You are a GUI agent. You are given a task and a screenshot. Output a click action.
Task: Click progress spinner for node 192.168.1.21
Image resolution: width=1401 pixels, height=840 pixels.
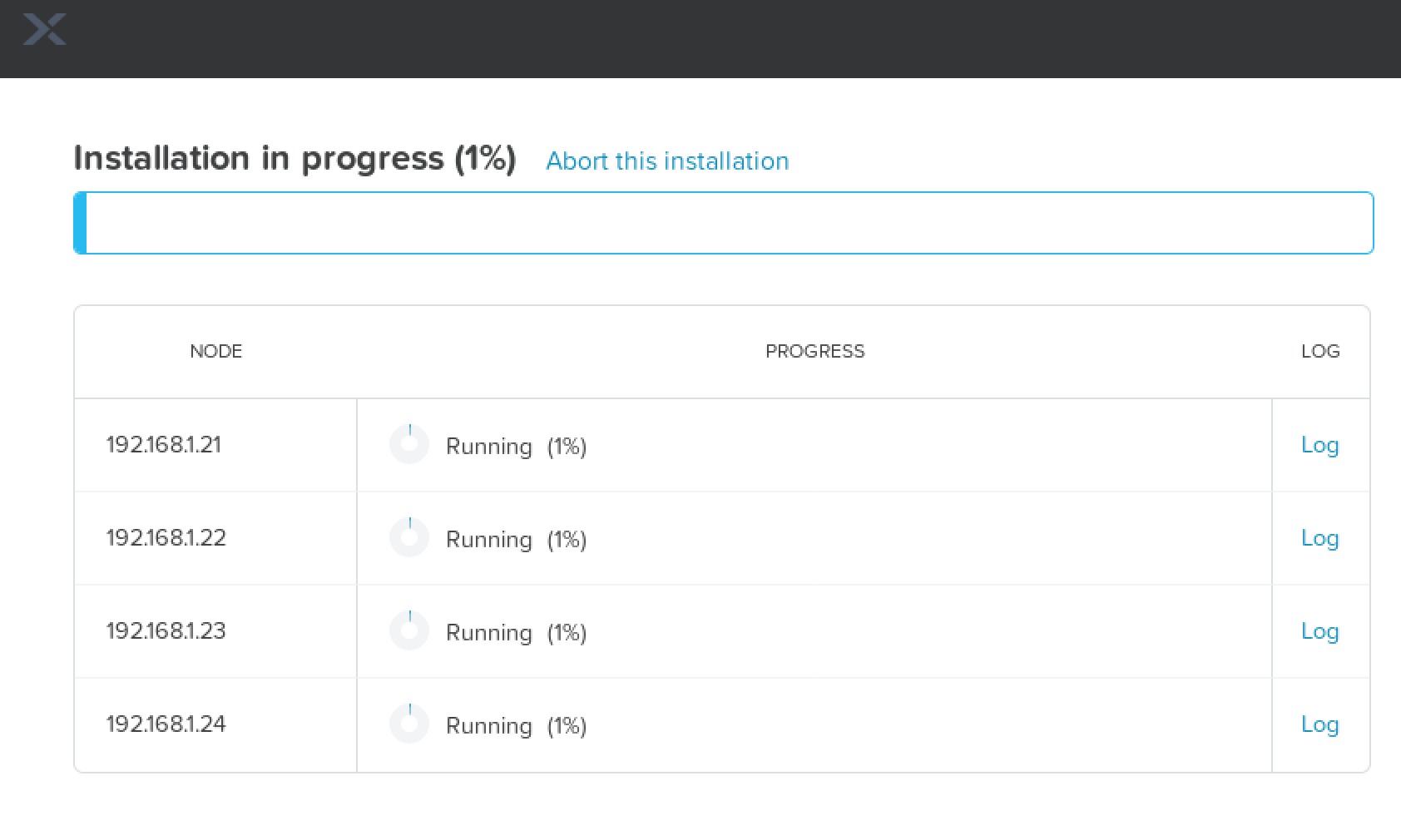[x=408, y=445]
